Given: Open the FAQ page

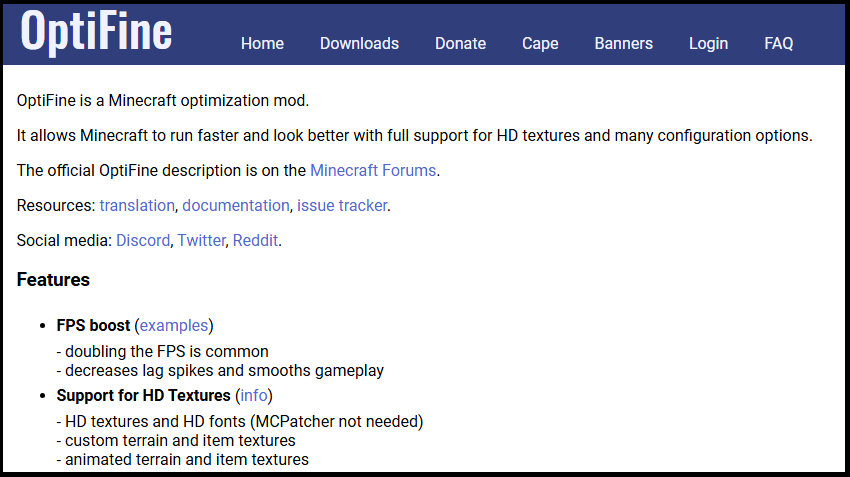Looking at the screenshot, I should (778, 44).
